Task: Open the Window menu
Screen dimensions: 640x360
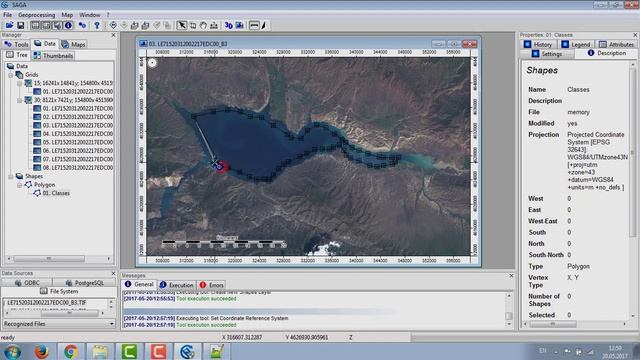Action: click(89, 15)
